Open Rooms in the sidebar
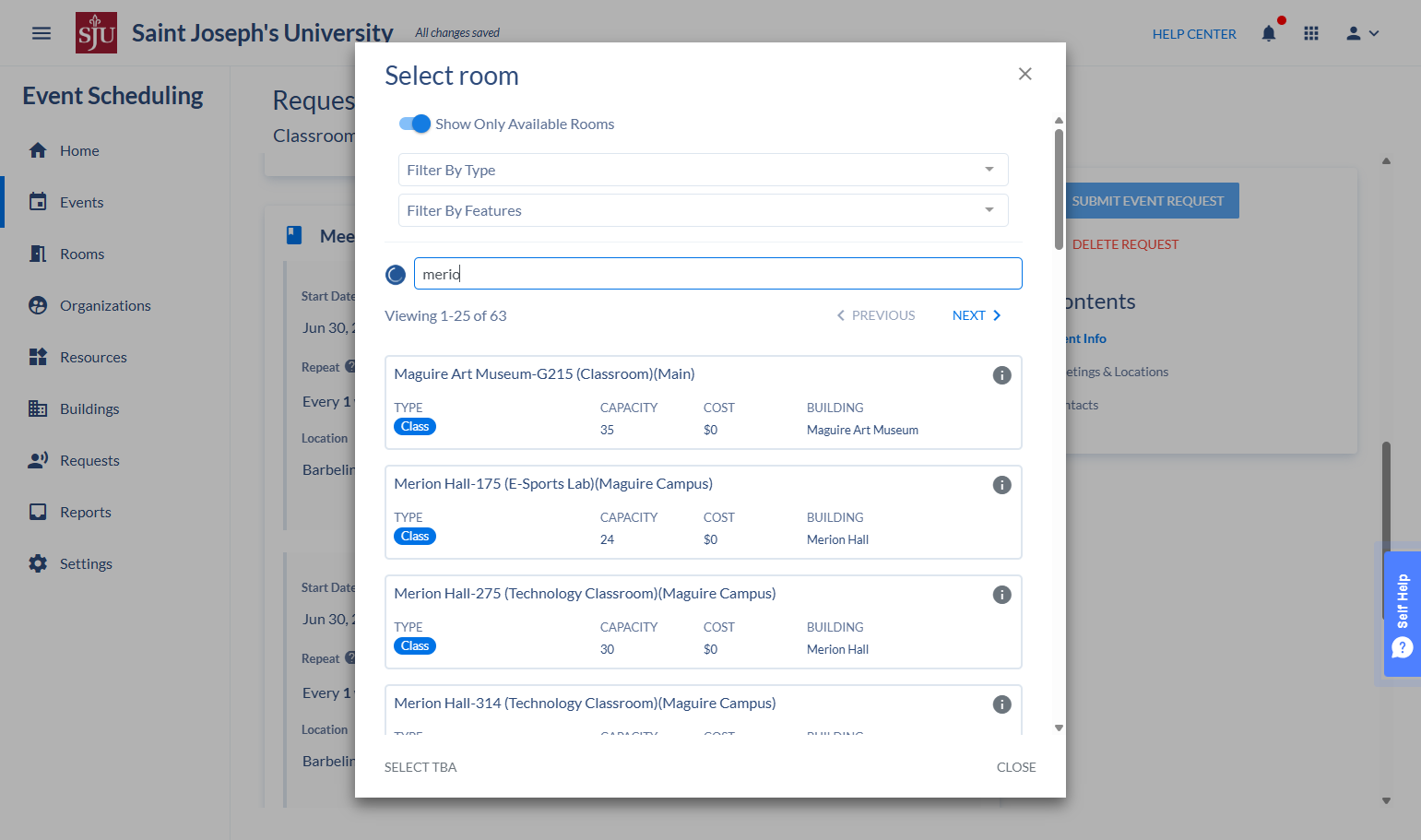The width and height of the screenshot is (1421, 840). pyautogui.click(x=82, y=254)
